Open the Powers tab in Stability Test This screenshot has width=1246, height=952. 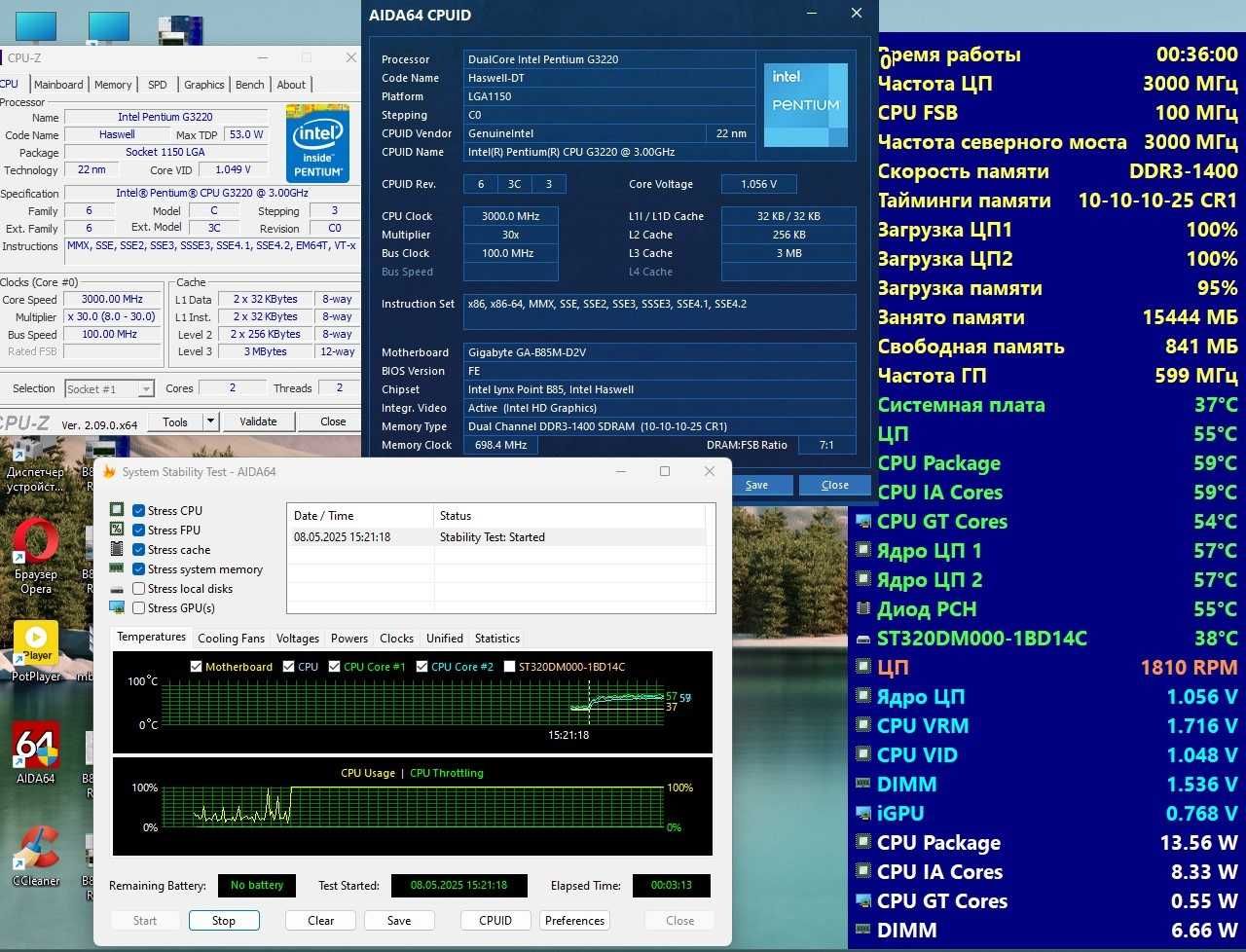(x=349, y=639)
